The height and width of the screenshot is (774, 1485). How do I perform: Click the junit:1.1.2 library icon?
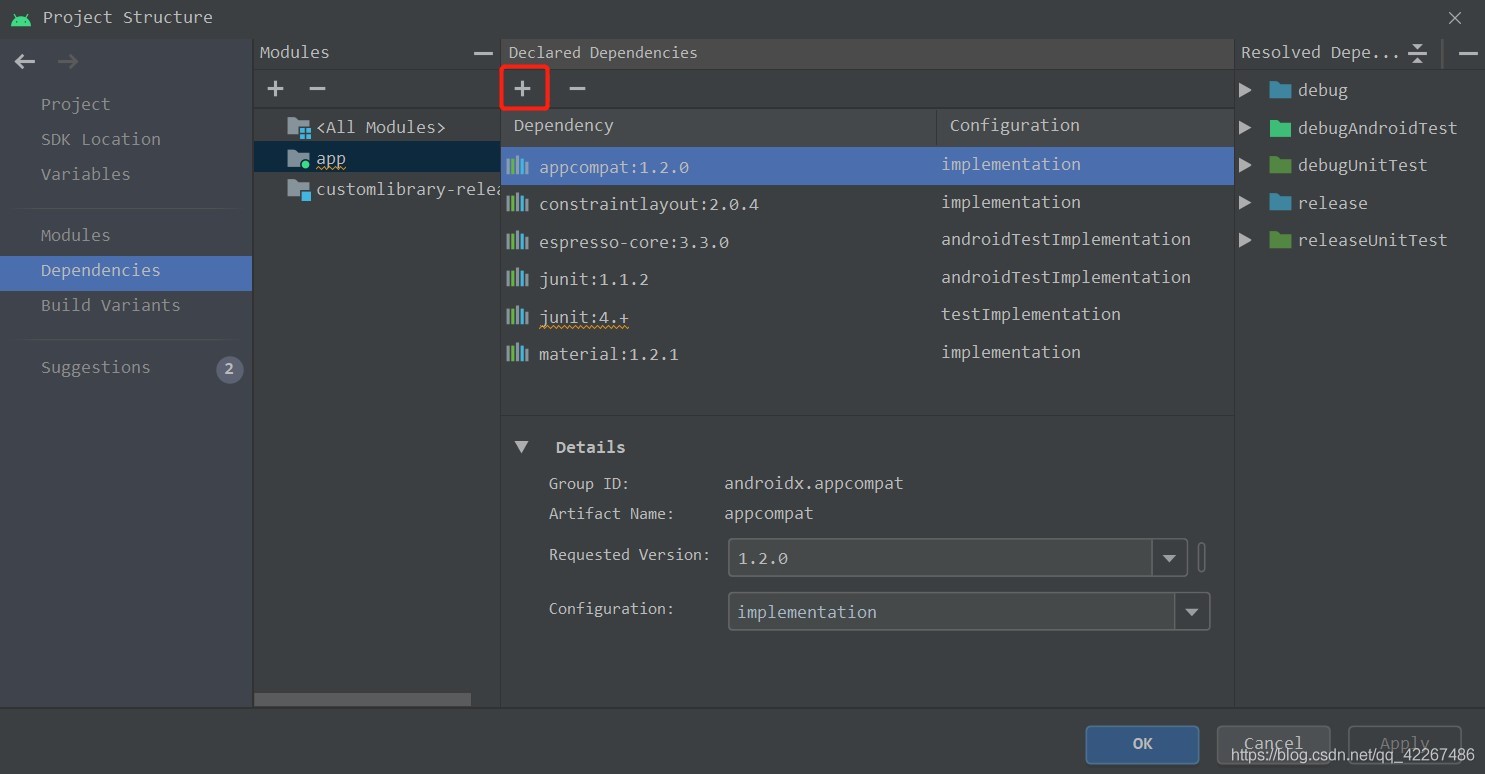coord(517,278)
